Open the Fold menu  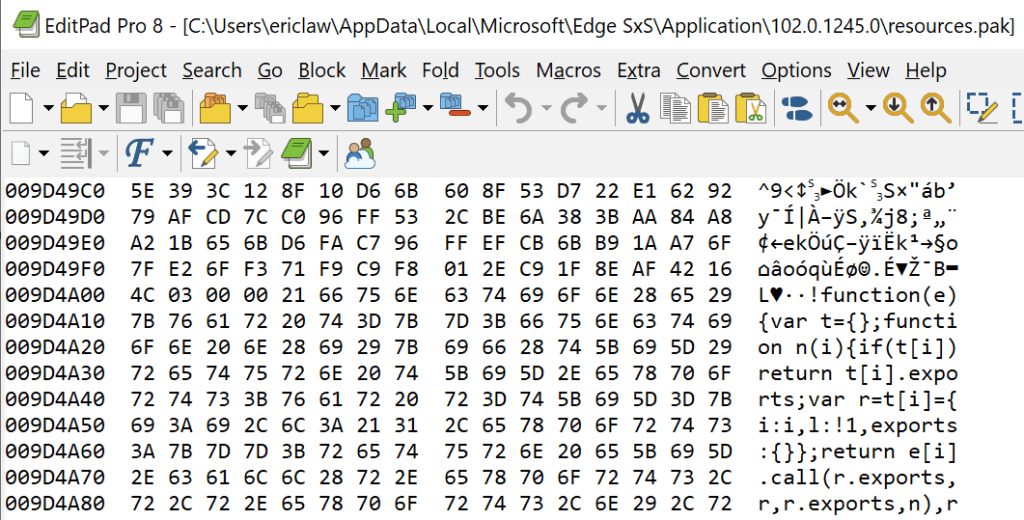pyautogui.click(x=440, y=70)
